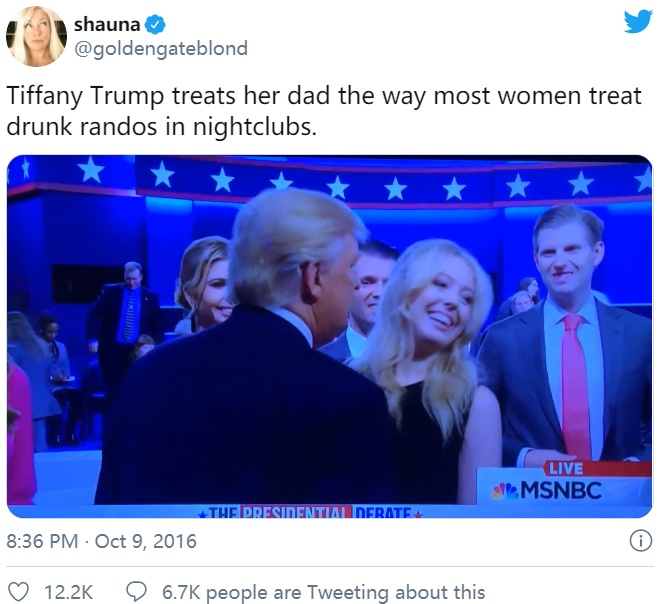Click the NBC peacock icon beside MSNBC
Viewport: 658px width, 604px height.
pos(506,491)
